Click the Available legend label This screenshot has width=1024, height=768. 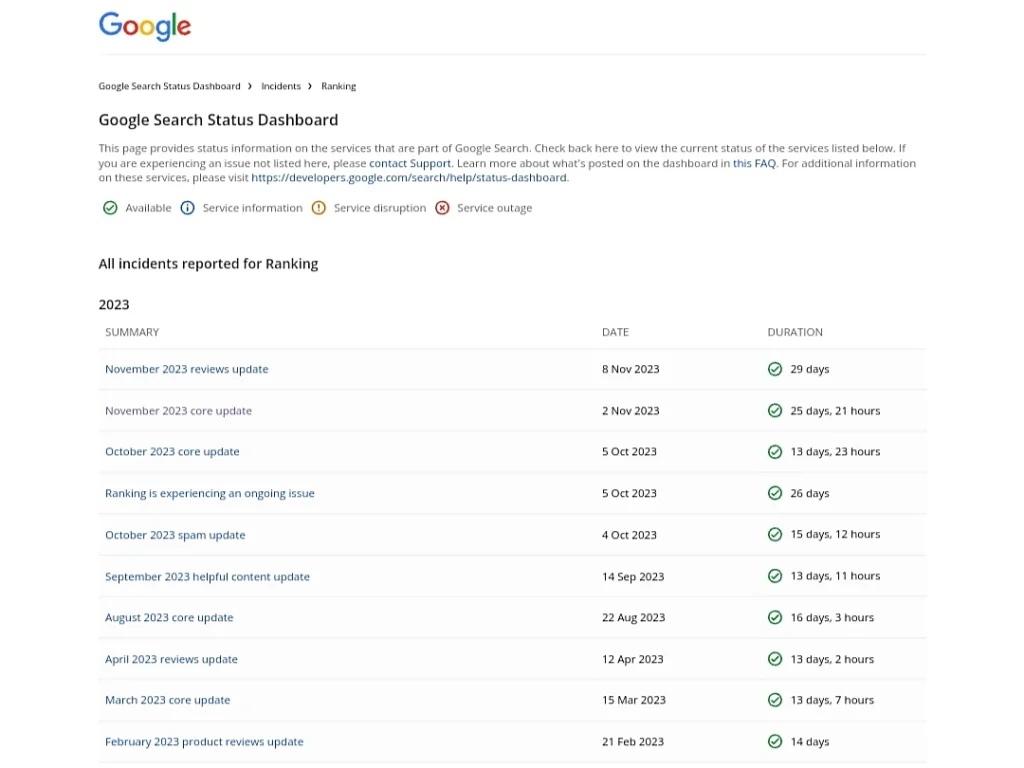[148, 208]
